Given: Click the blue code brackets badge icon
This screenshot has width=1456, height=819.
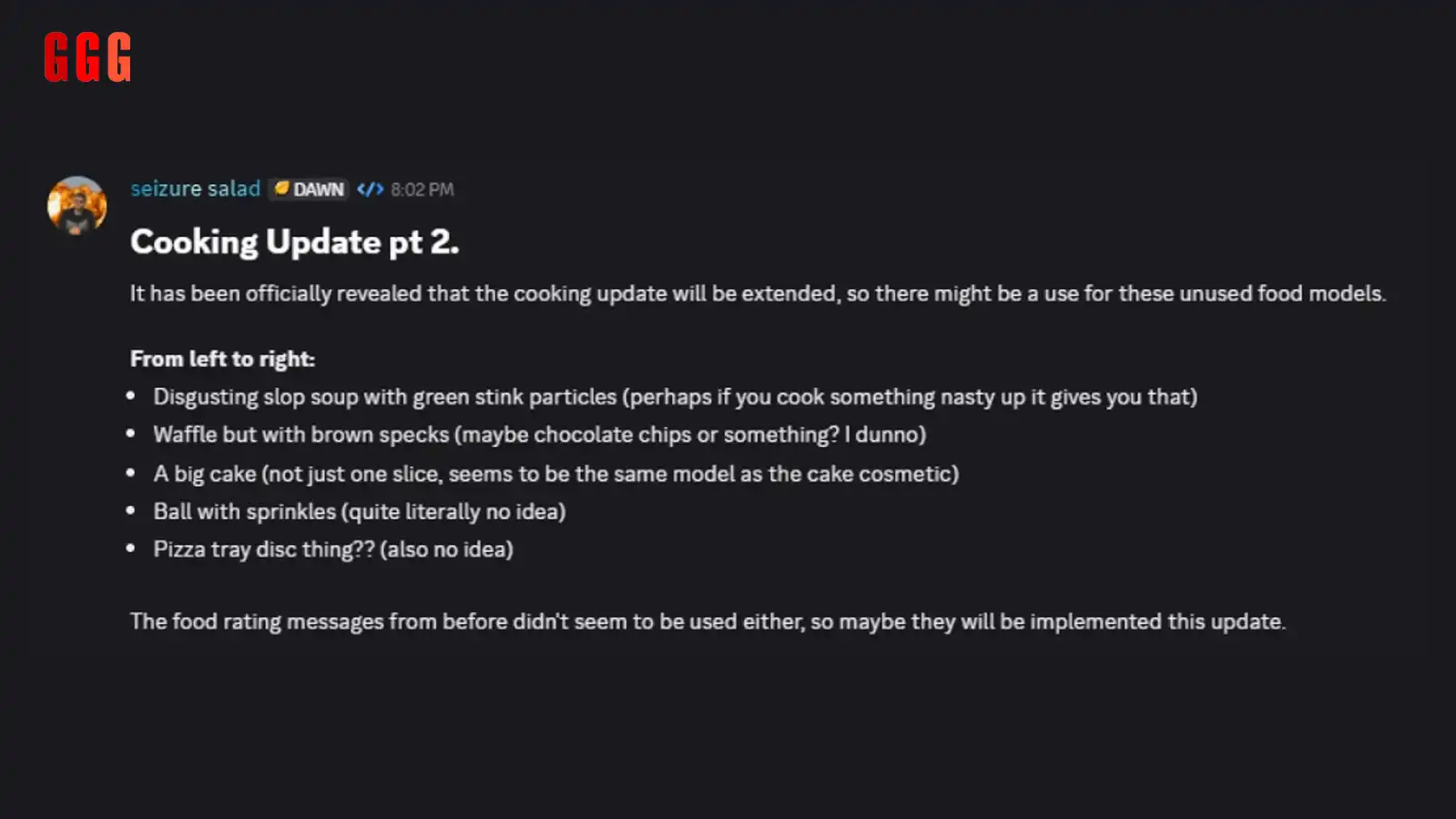Looking at the screenshot, I should tap(370, 189).
